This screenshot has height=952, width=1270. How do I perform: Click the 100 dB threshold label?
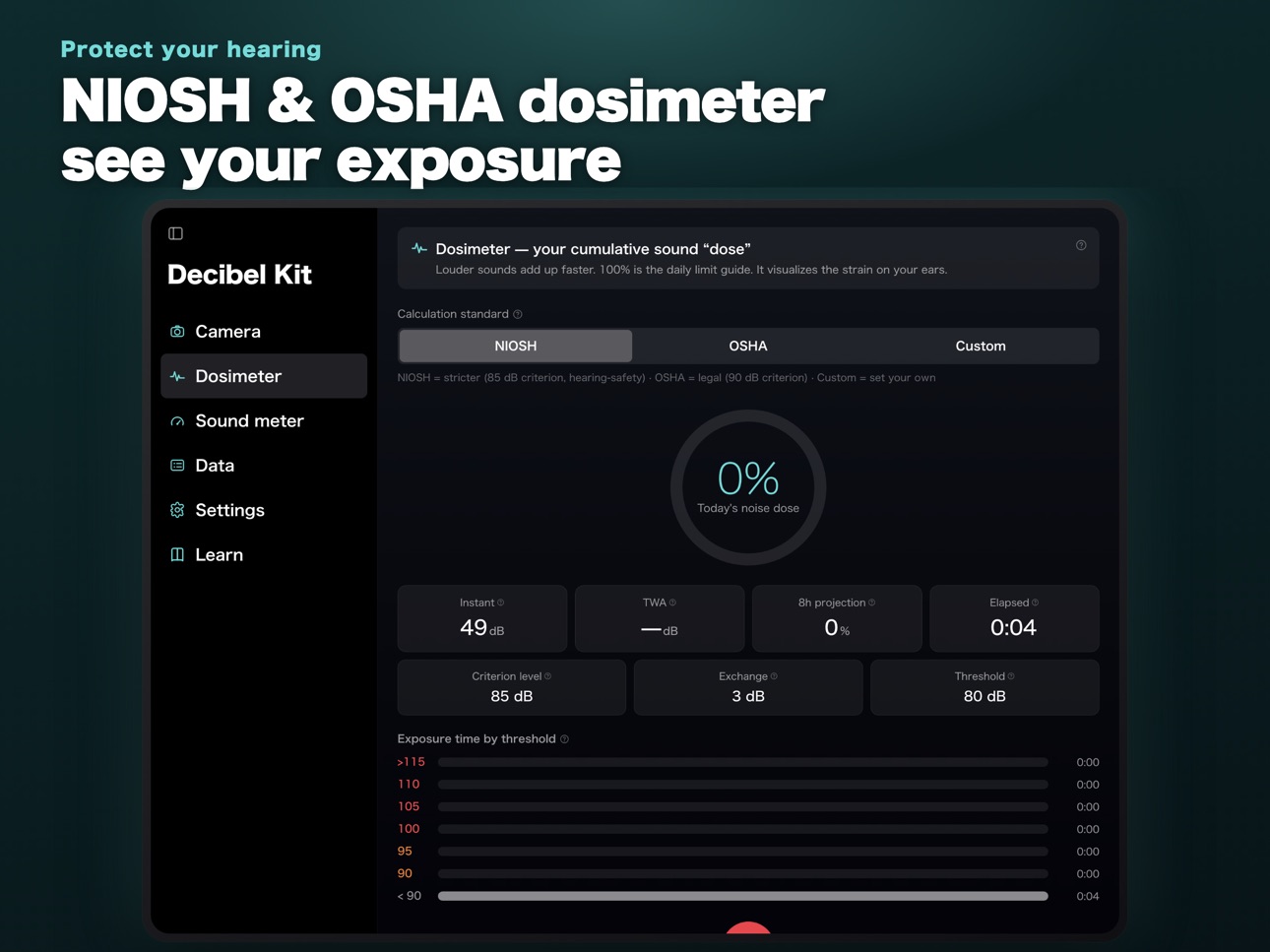409,829
